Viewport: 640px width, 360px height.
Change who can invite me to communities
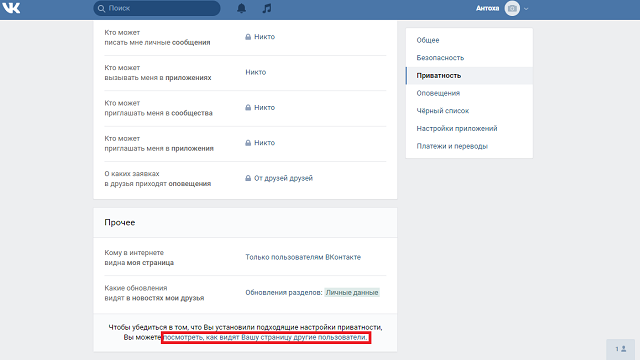(264, 107)
